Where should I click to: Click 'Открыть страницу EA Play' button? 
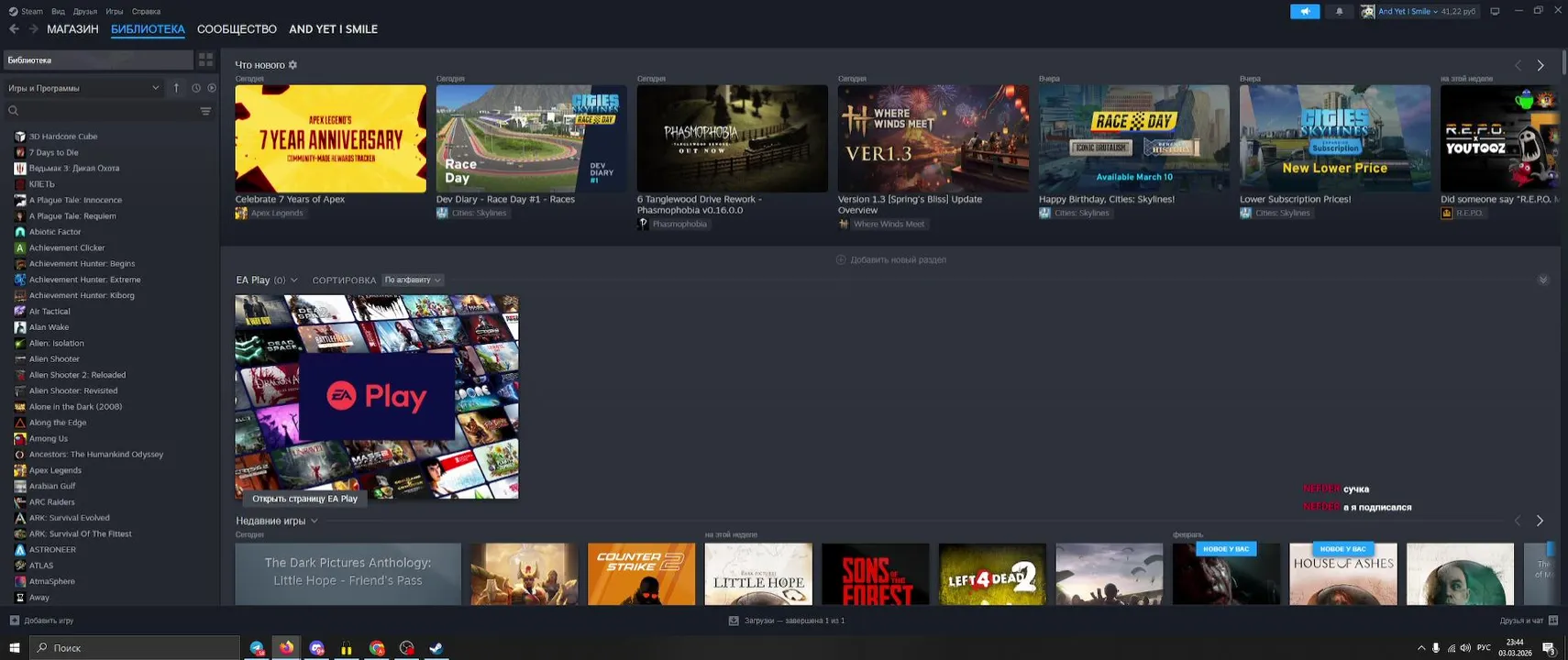[x=304, y=499]
